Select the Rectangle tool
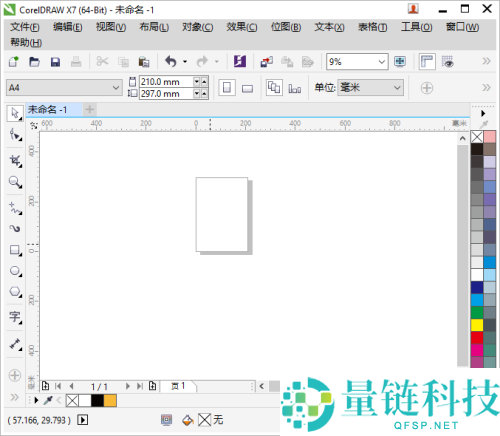The height and width of the screenshot is (436, 500). [15, 250]
